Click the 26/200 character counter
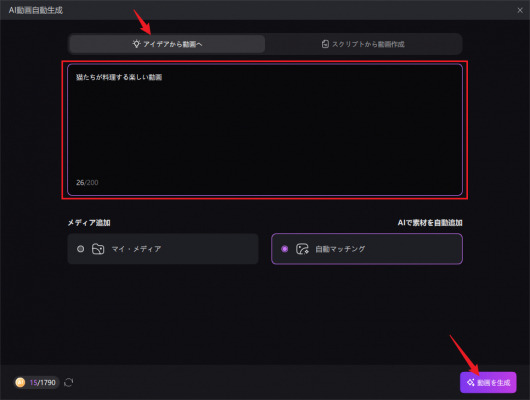 87,183
